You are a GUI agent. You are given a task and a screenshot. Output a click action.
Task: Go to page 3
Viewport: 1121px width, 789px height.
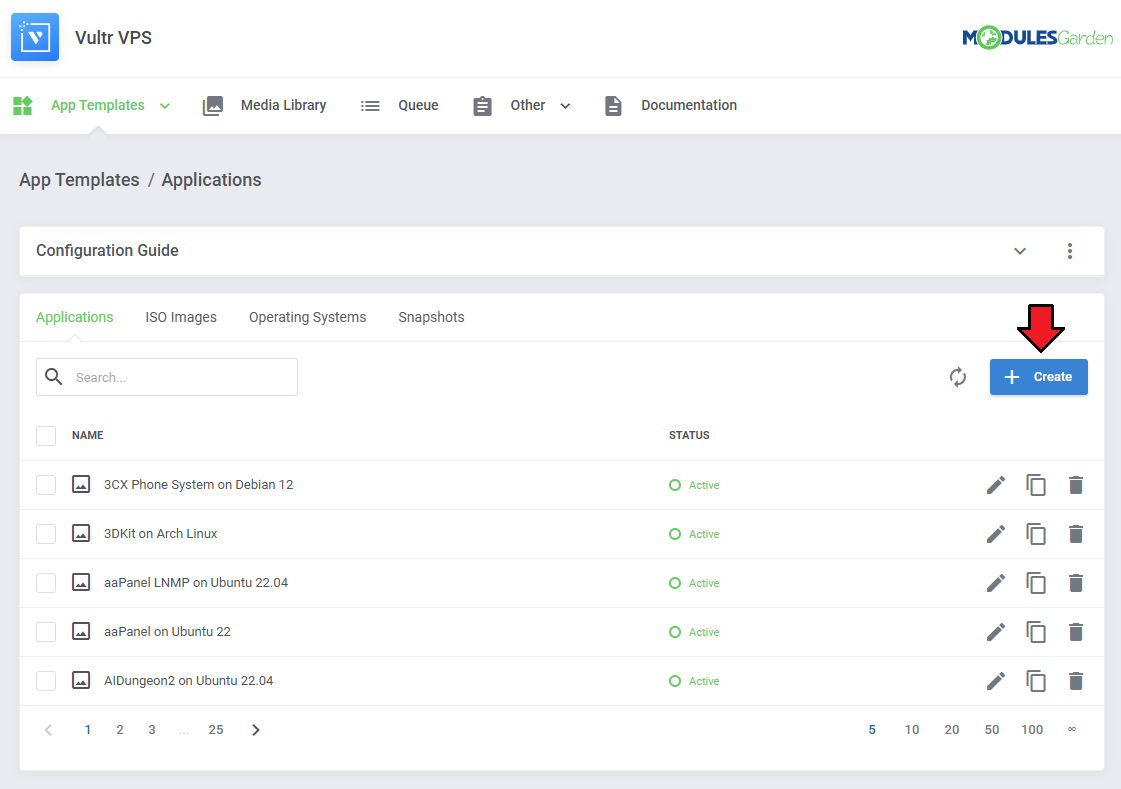pos(152,730)
